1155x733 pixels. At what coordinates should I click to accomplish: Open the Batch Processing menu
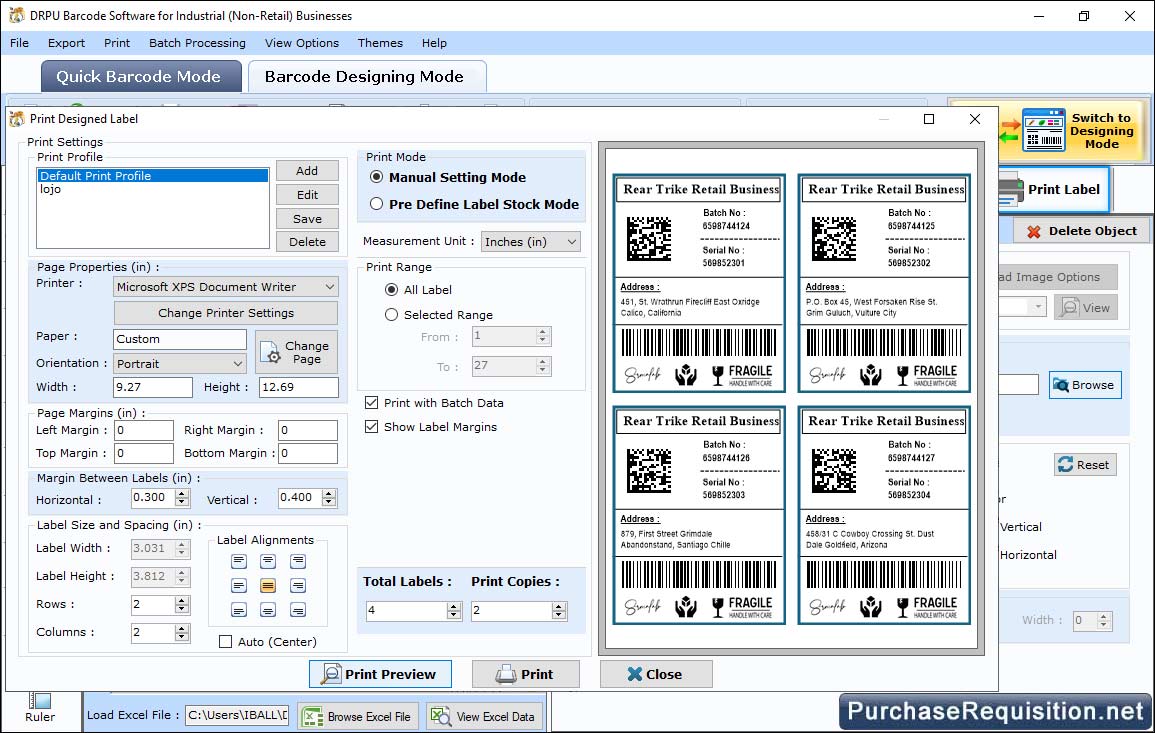coord(197,43)
